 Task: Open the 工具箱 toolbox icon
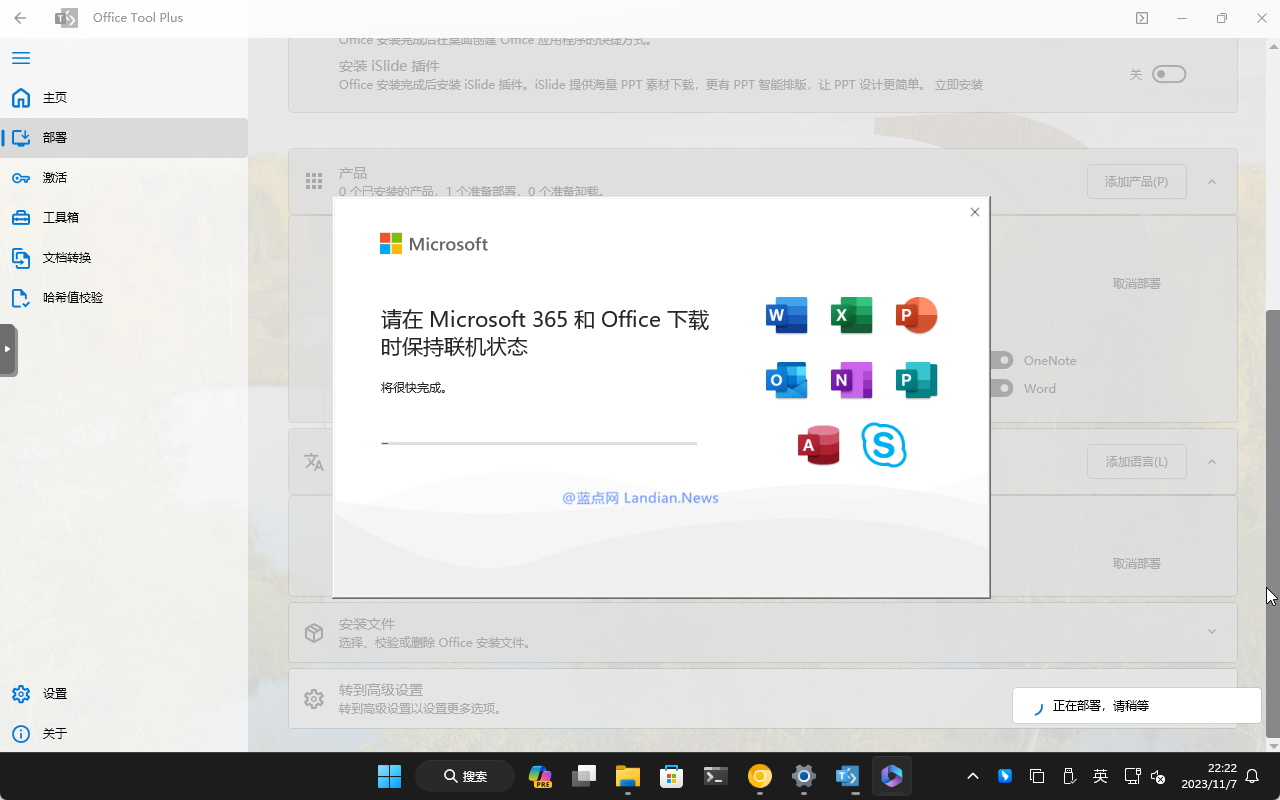click(x=21, y=218)
